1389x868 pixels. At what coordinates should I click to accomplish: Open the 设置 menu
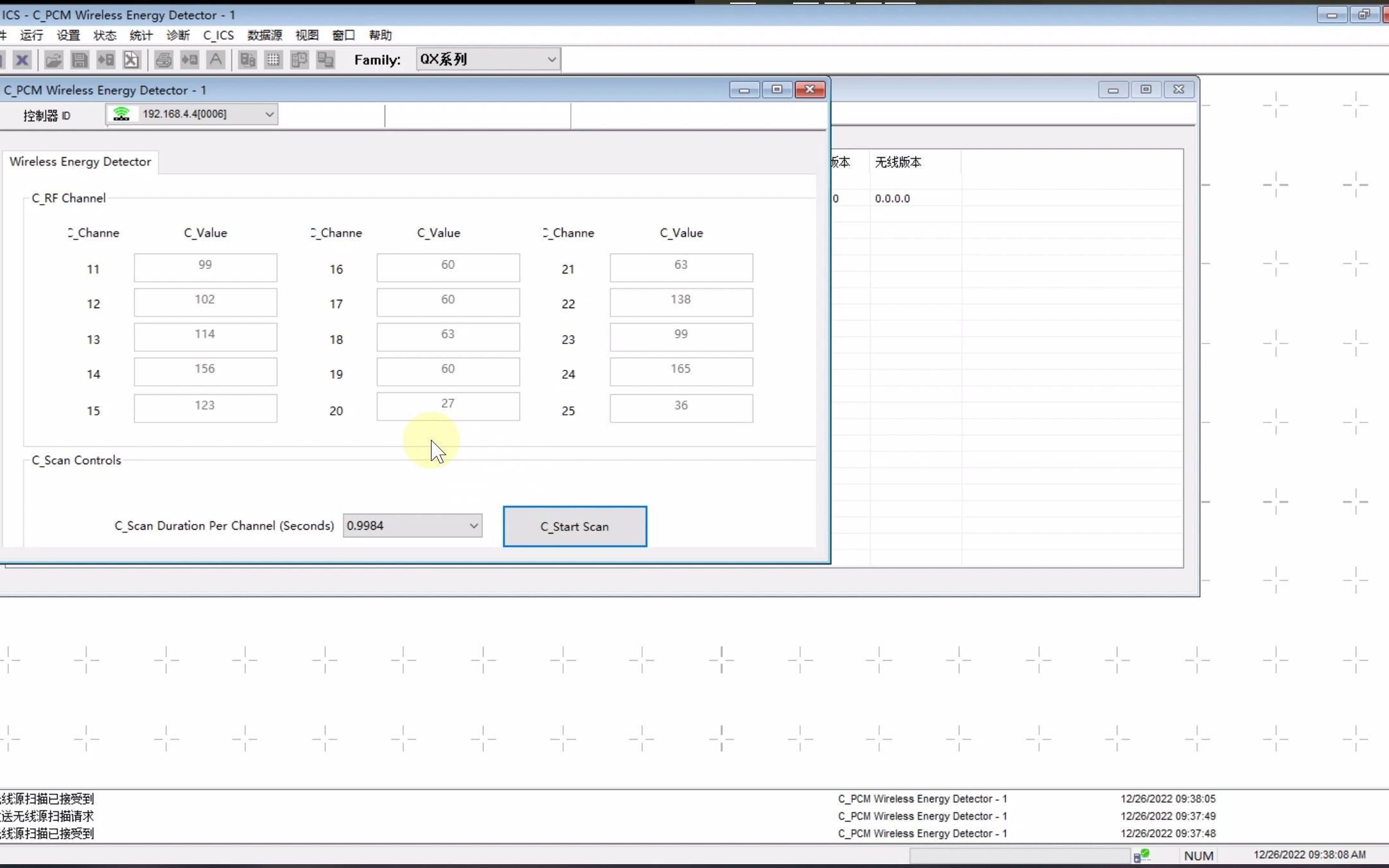pos(67,35)
